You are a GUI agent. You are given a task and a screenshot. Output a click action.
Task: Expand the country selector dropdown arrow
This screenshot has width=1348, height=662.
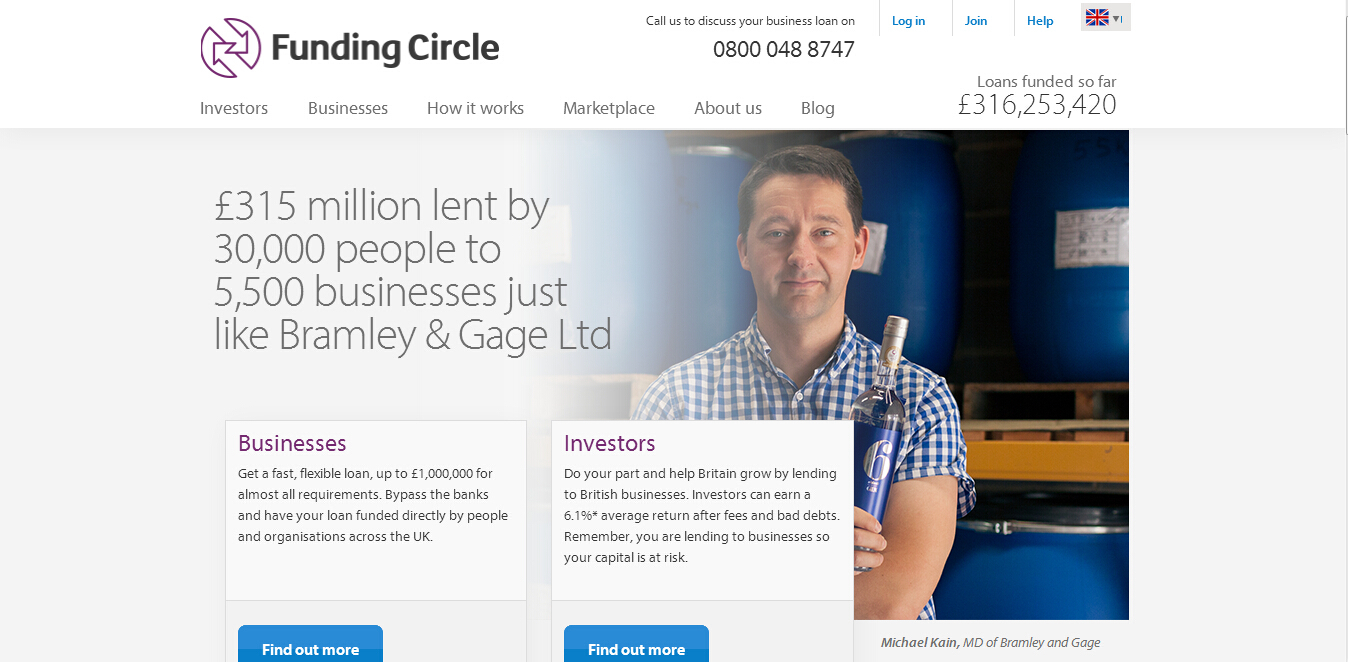[x=1117, y=18]
